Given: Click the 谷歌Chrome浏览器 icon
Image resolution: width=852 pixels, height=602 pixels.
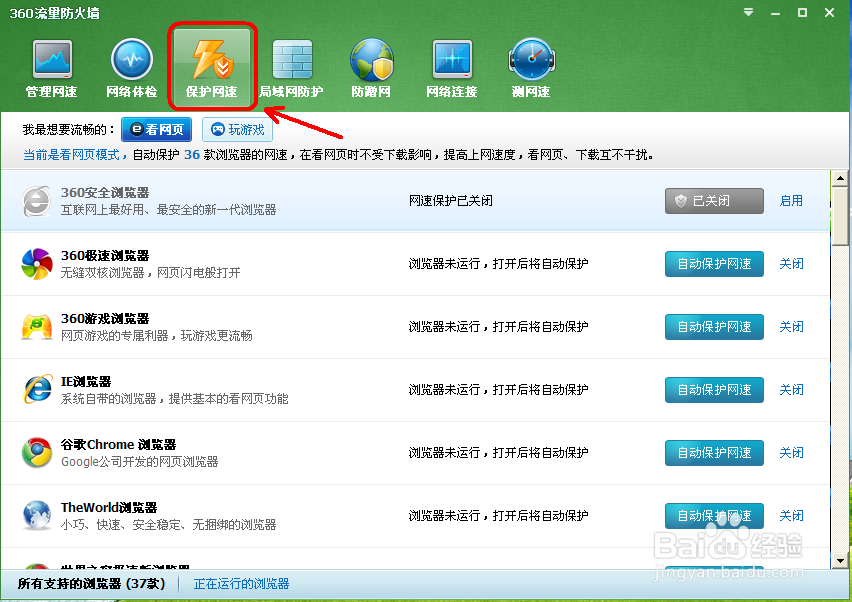Looking at the screenshot, I should coord(37,453).
